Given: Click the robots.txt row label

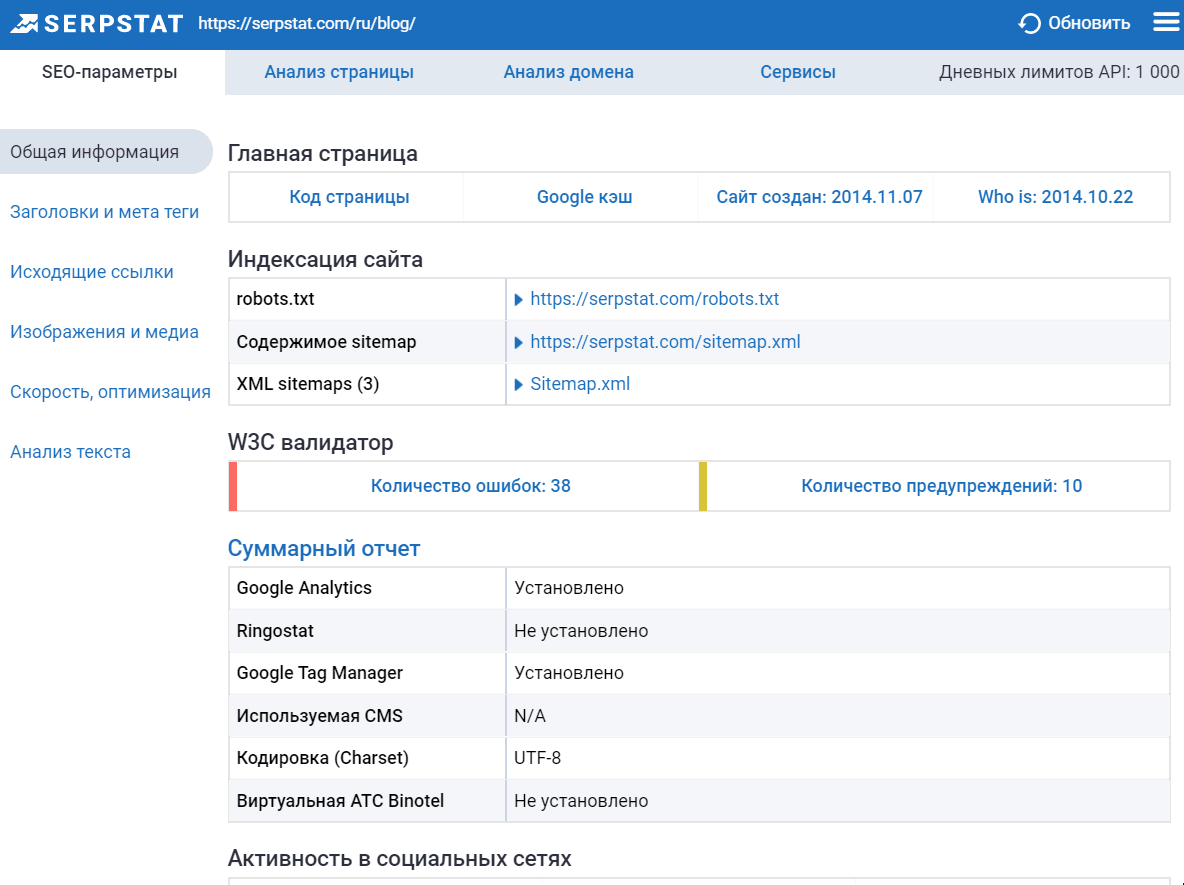Looking at the screenshot, I should [x=276, y=299].
